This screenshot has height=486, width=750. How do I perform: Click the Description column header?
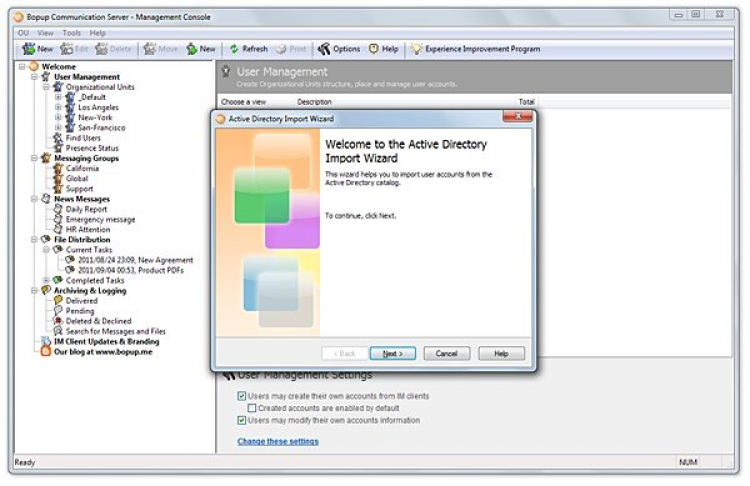coord(314,102)
